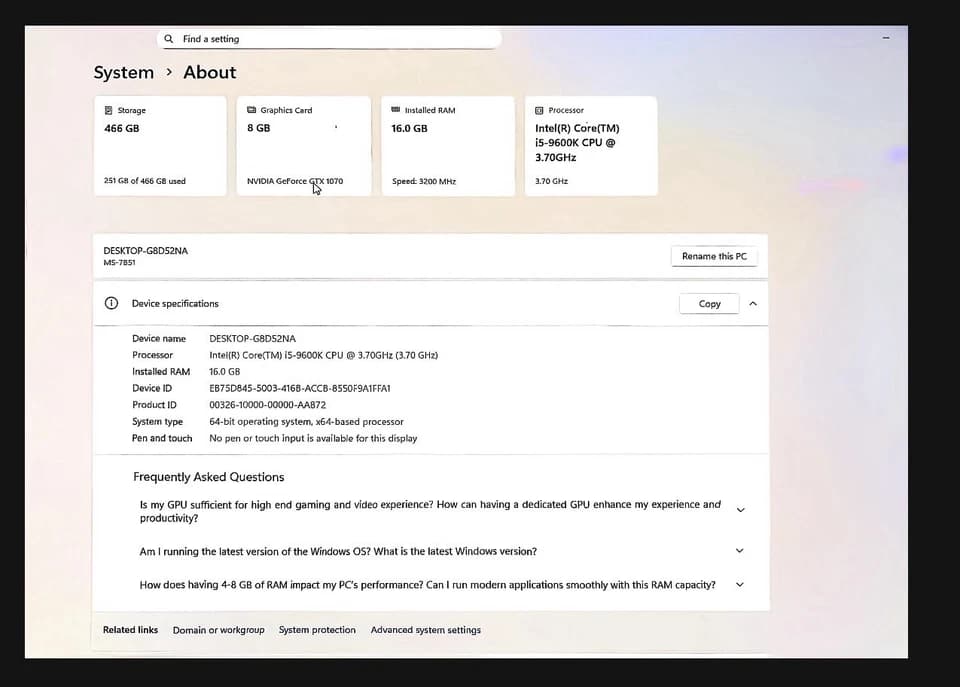This screenshot has height=687, width=960.
Task: Expand the latest Windows version FAQ
Action: (740, 550)
